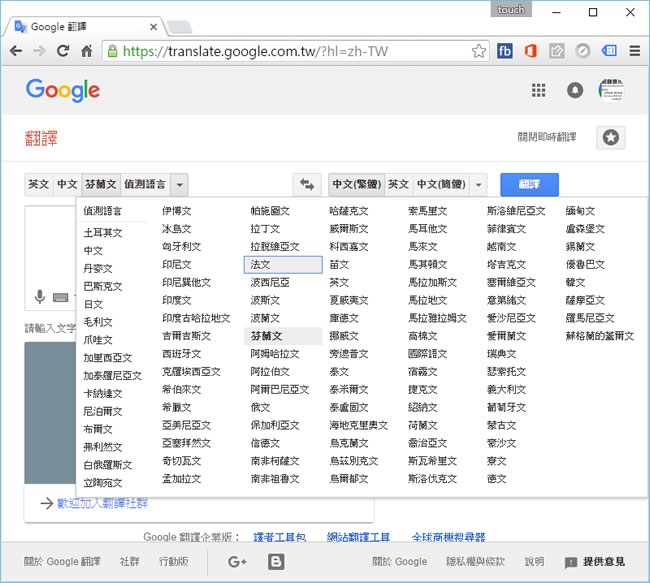The image size is (650, 583).
Task: Open 譯者工具包 link
Action: [x=279, y=537]
